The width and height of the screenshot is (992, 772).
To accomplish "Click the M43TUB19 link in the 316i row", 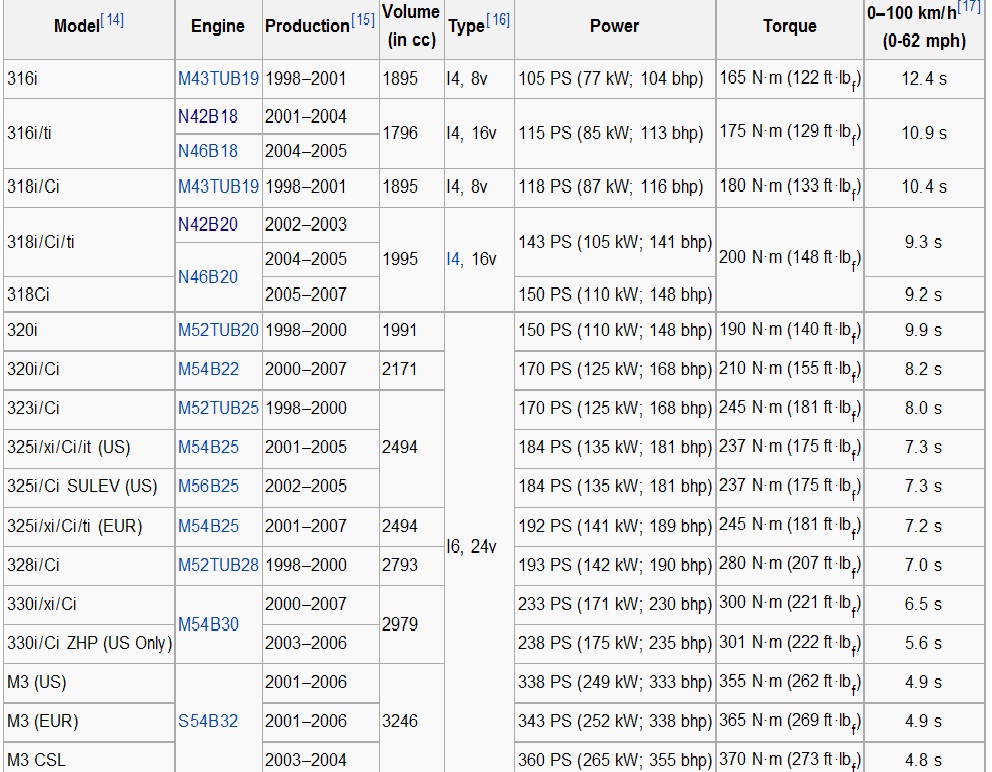I will pyautogui.click(x=218, y=78).
